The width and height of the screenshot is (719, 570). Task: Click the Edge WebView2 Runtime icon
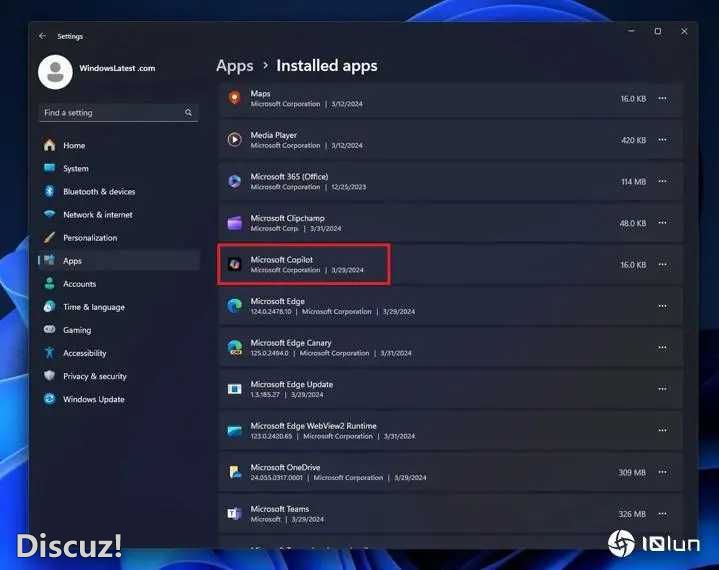click(234, 431)
